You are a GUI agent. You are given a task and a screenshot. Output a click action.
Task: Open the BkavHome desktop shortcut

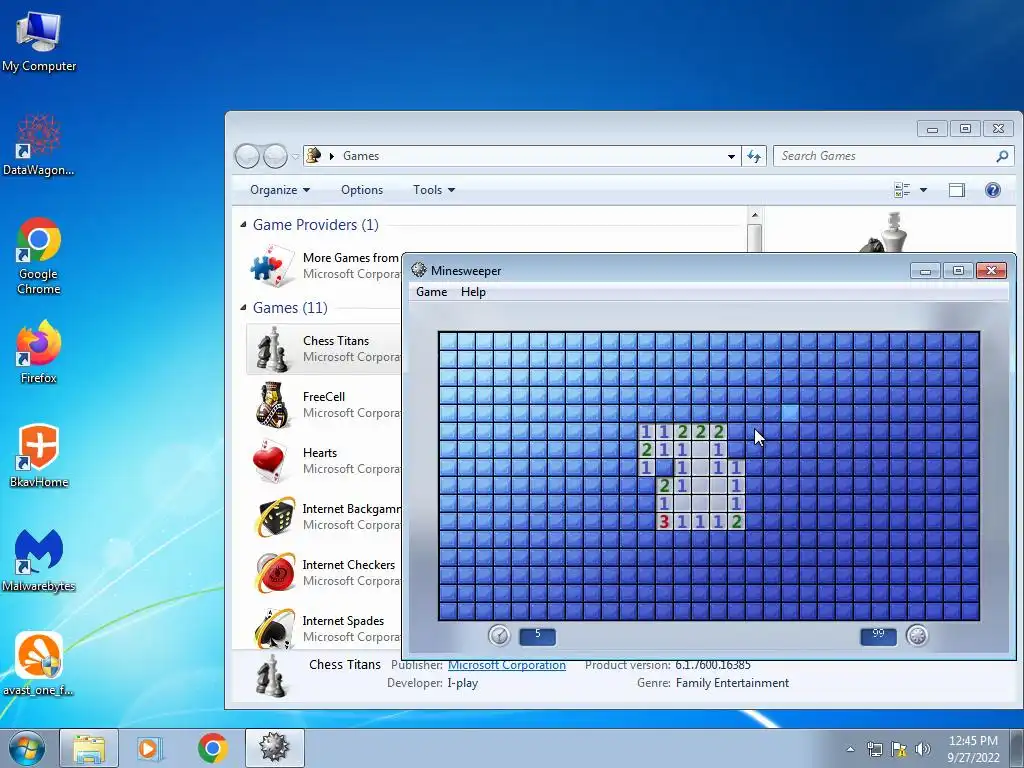39,447
